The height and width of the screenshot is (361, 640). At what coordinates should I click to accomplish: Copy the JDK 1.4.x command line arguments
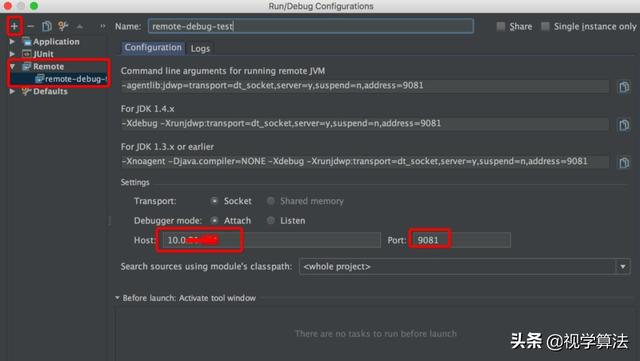point(624,125)
